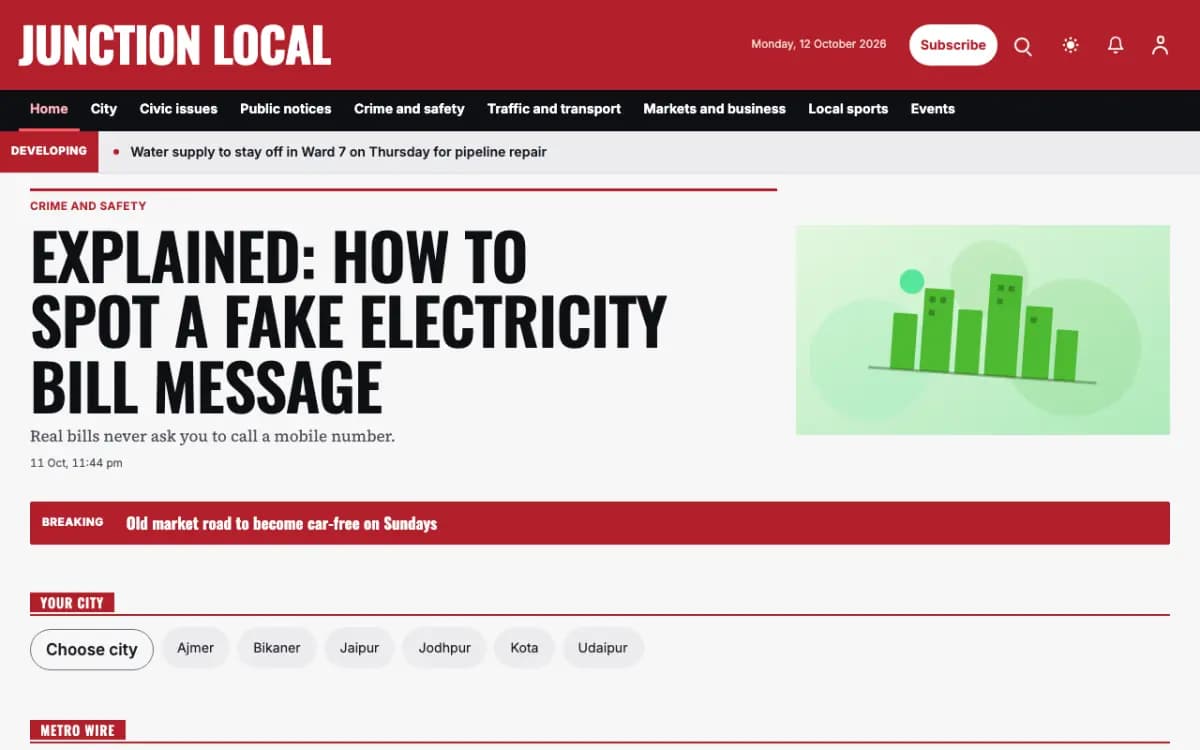Select the Jaipur city chip
The height and width of the screenshot is (750, 1200).
(360, 648)
